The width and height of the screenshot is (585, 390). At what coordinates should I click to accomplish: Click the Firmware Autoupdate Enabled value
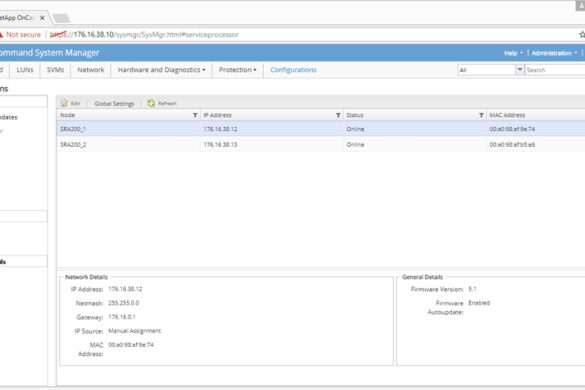pyautogui.click(x=479, y=303)
